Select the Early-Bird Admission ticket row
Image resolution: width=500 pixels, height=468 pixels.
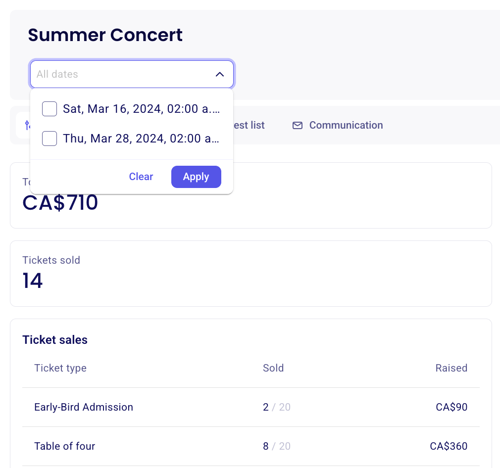click(x=251, y=407)
